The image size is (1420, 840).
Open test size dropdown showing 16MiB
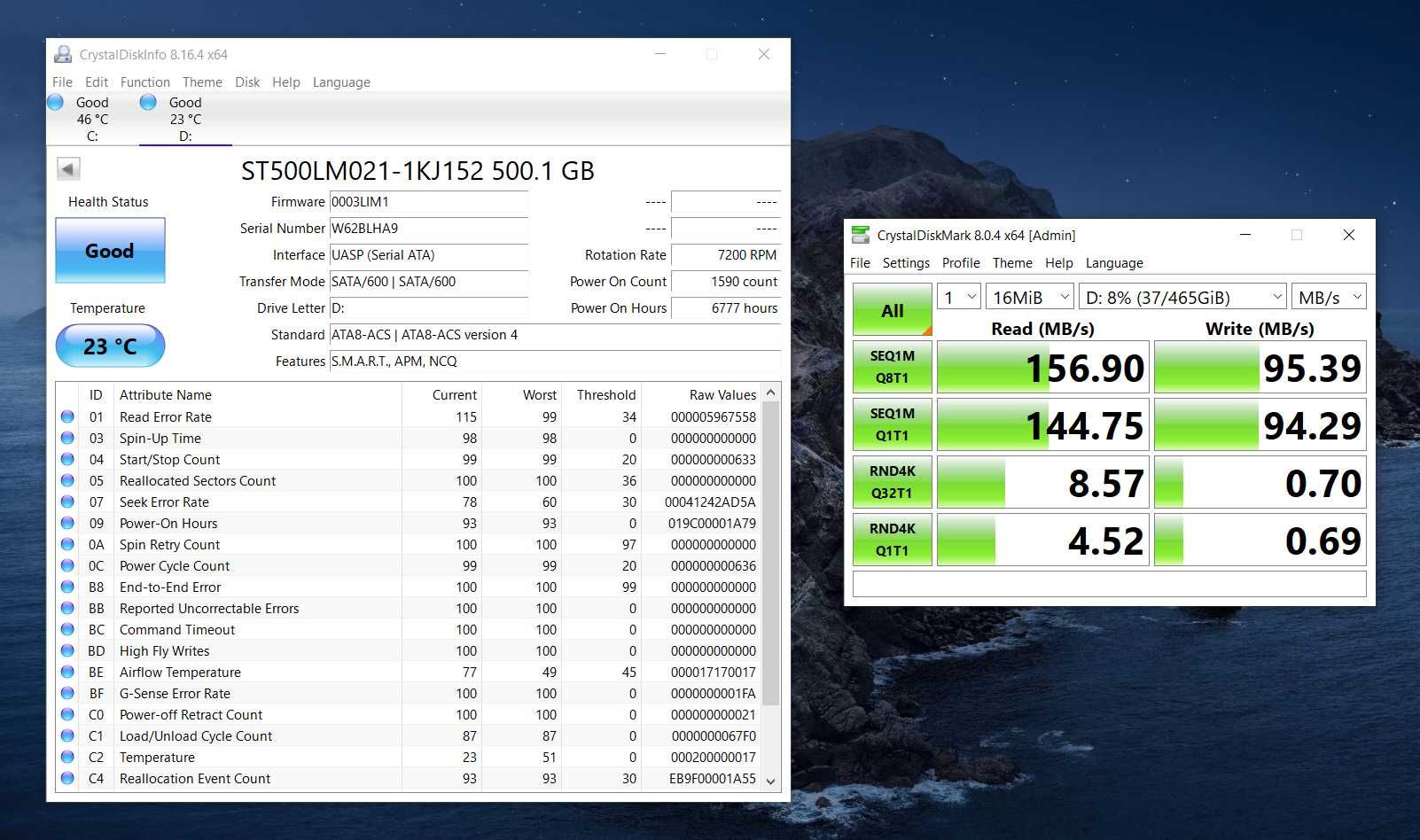[1030, 297]
